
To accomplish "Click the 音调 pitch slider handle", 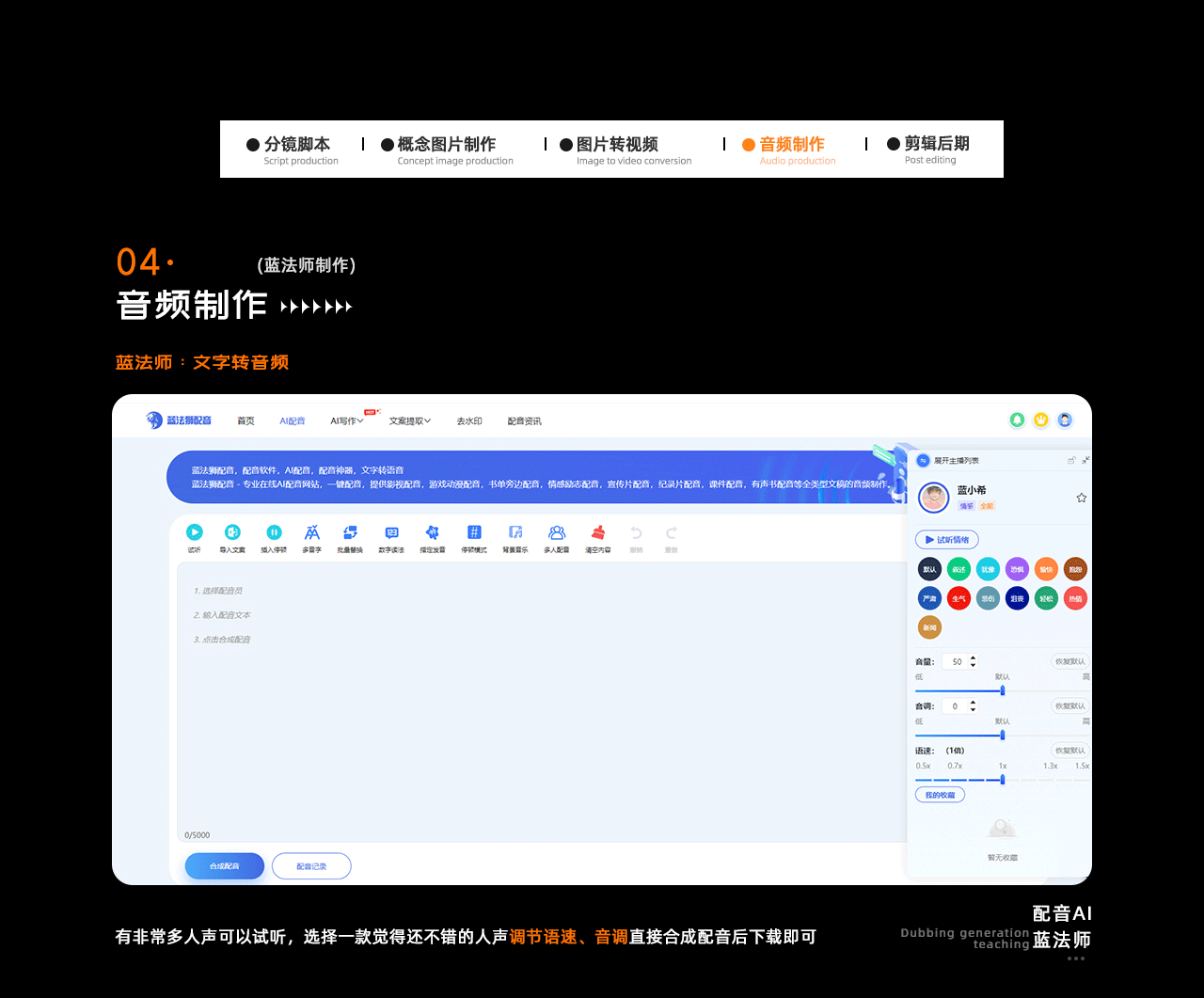I will click(x=1003, y=735).
